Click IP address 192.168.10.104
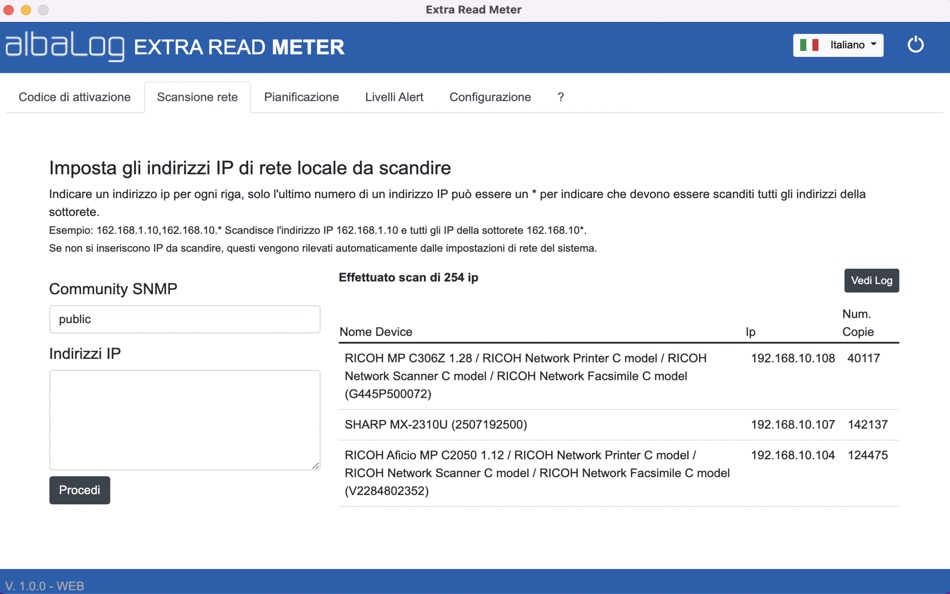The width and height of the screenshot is (950, 594). (792, 455)
